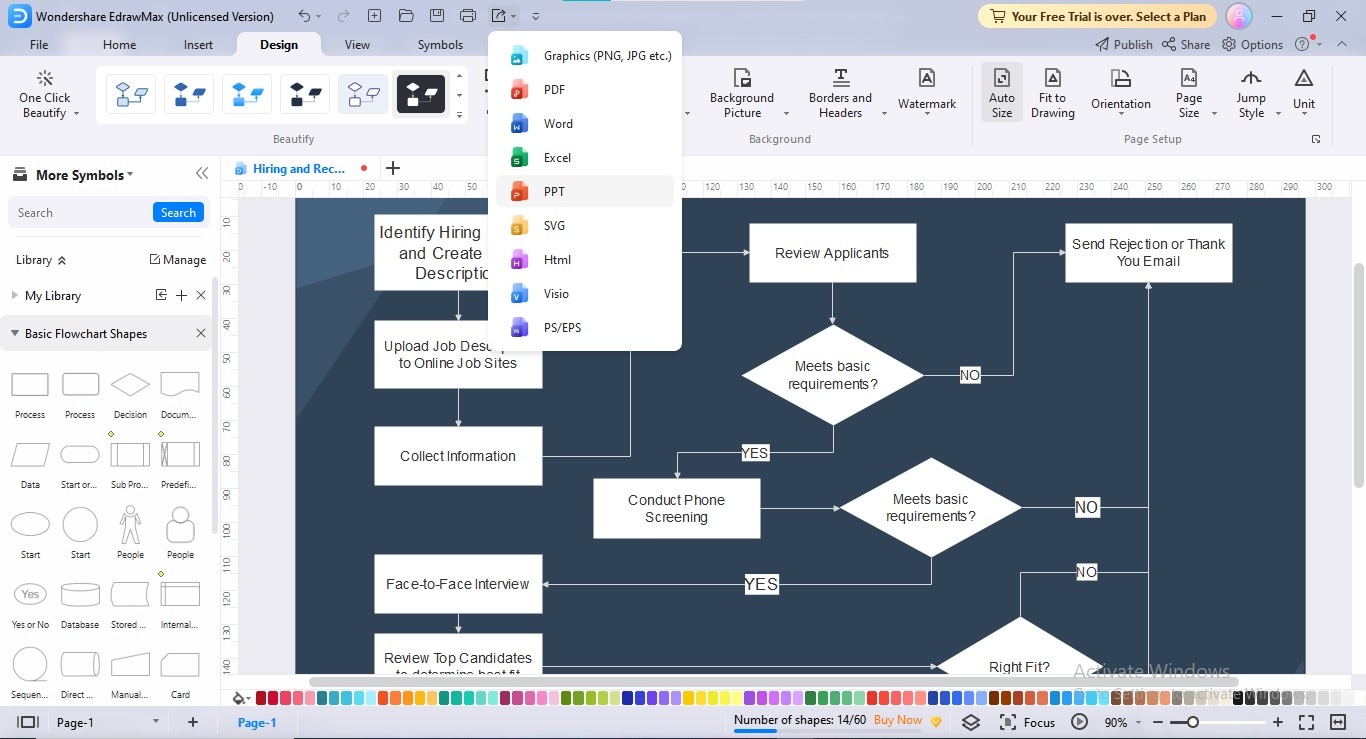This screenshot has height=739, width=1366.
Task: Click the Share button
Action: [1186, 45]
